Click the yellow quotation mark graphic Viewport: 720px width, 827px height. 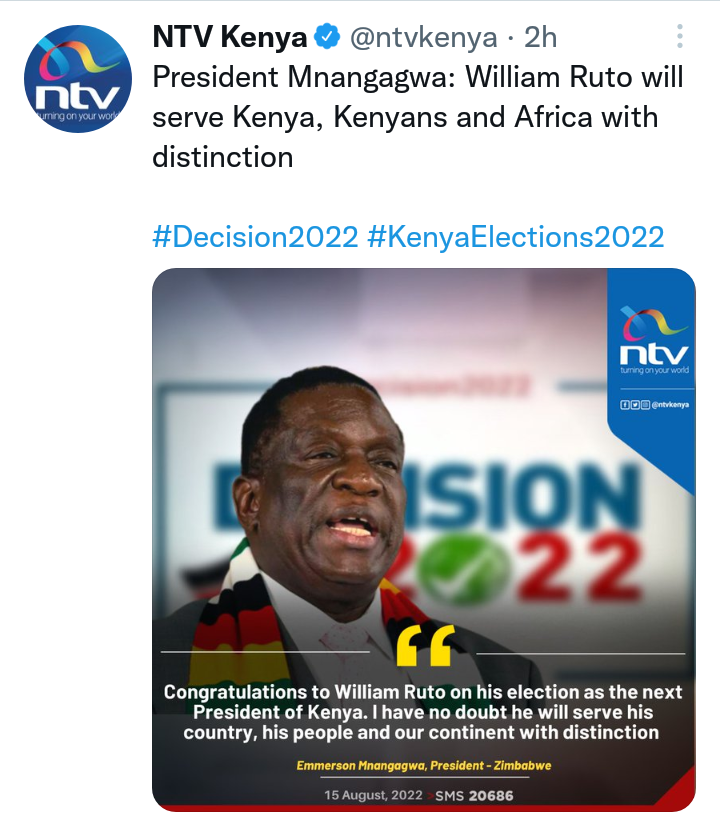(x=425, y=645)
